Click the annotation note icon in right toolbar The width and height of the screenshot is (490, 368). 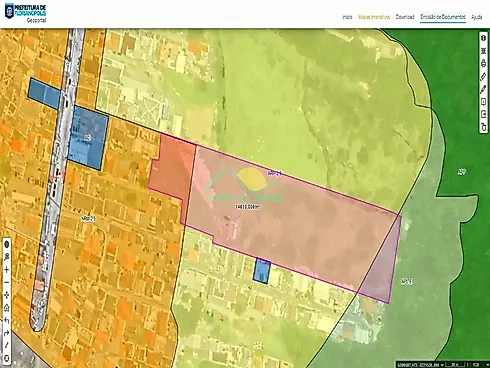(483, 102)
